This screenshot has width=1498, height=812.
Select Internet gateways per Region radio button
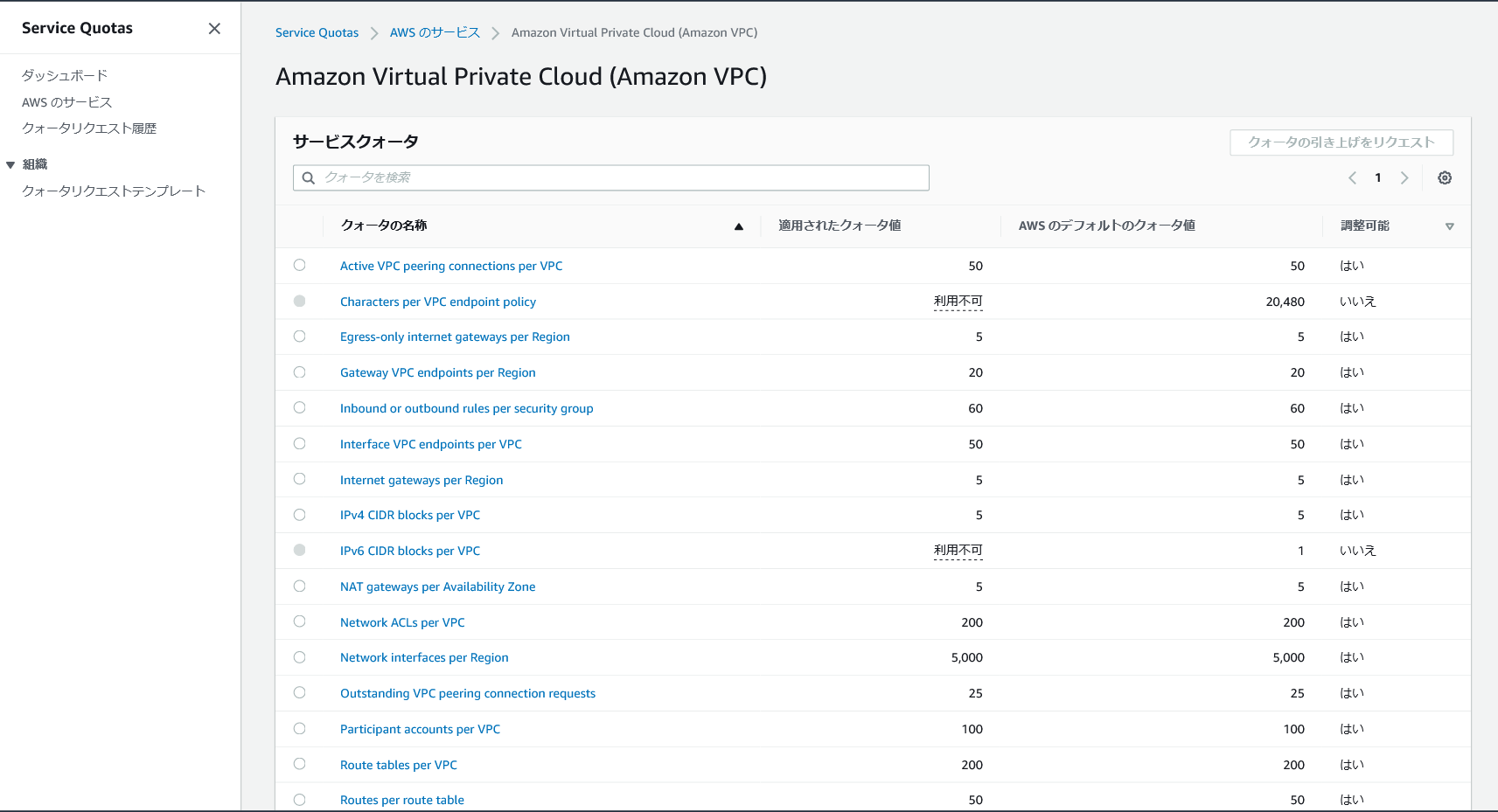[300, 479]
